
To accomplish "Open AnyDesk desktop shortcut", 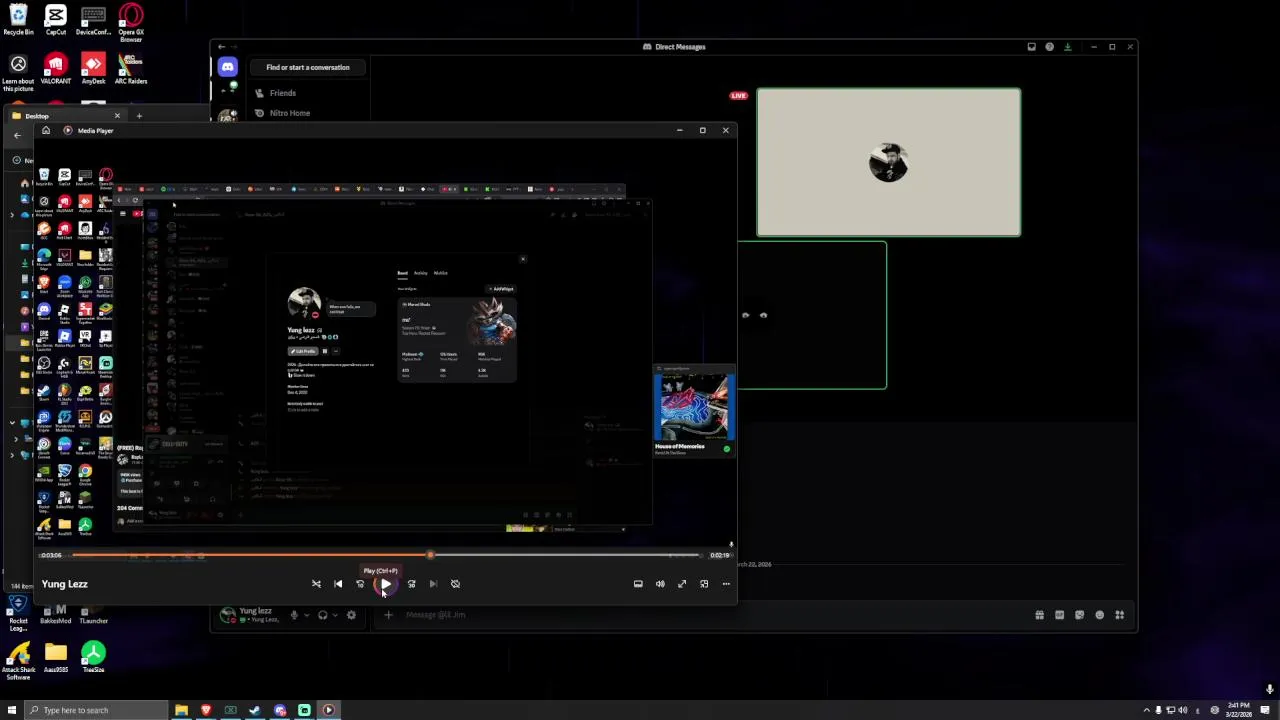I will tap(93, 69).
